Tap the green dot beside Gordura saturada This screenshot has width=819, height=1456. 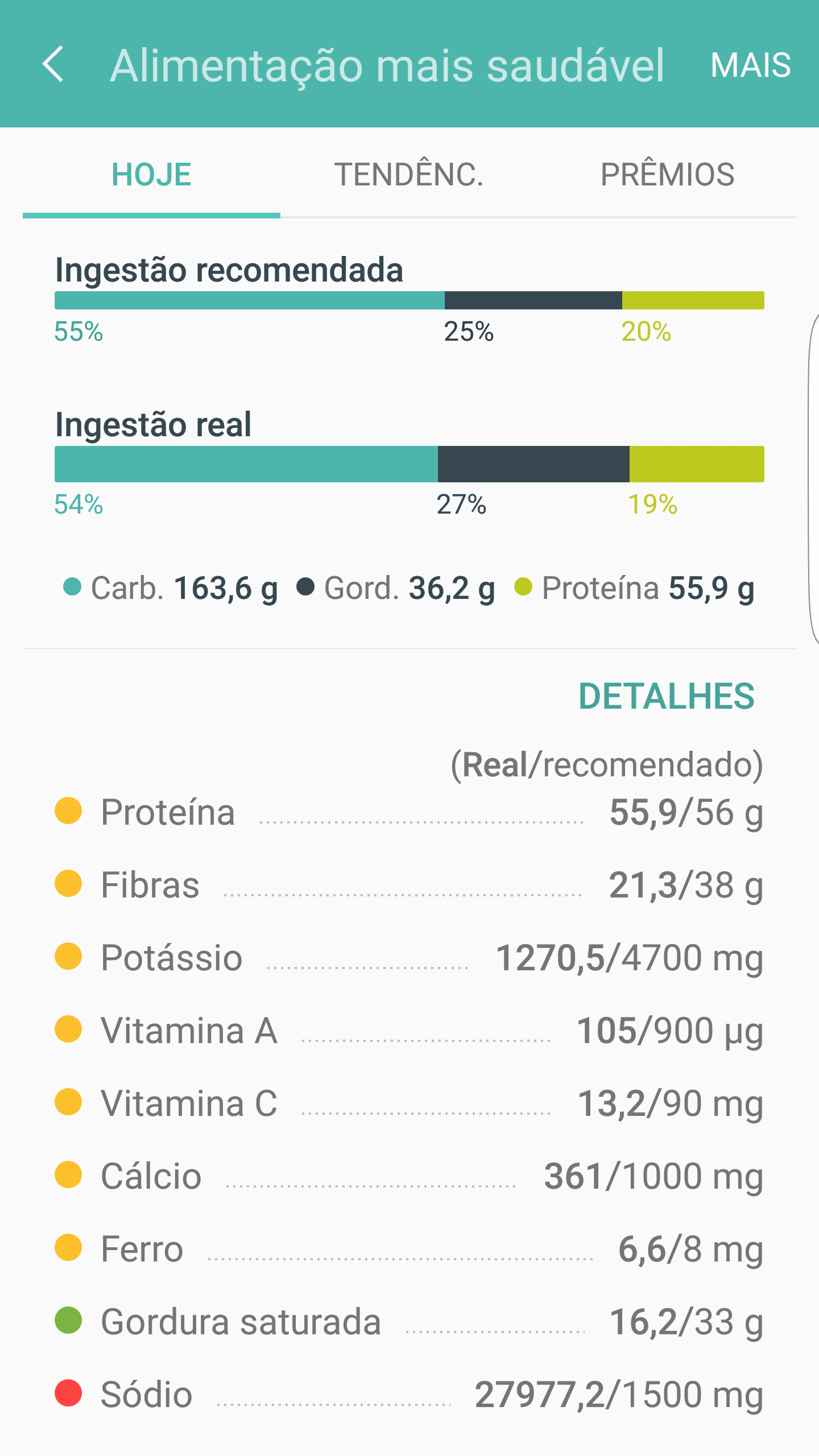tap(68, 1320)
